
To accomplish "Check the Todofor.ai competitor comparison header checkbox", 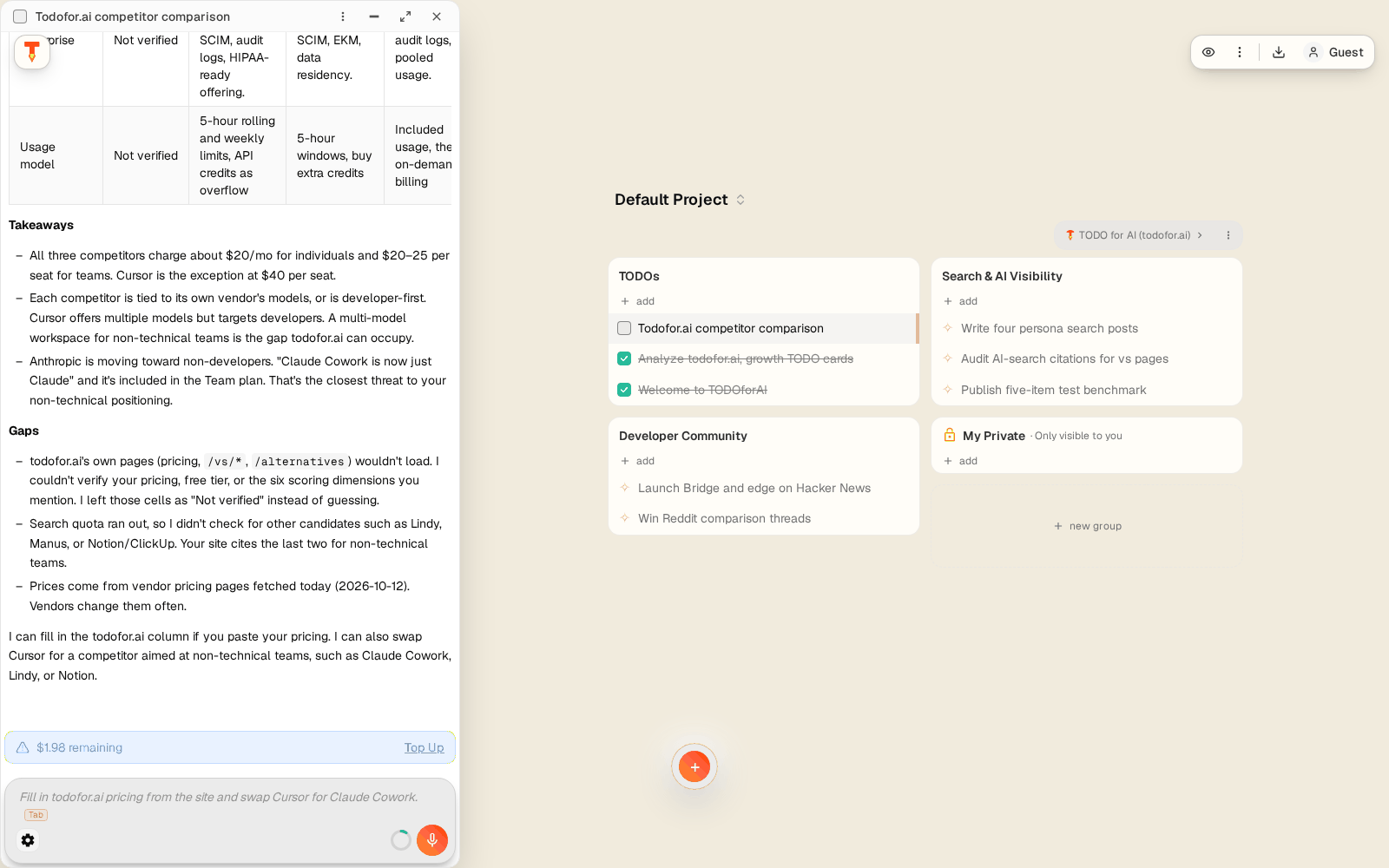I will click(20, 16).
